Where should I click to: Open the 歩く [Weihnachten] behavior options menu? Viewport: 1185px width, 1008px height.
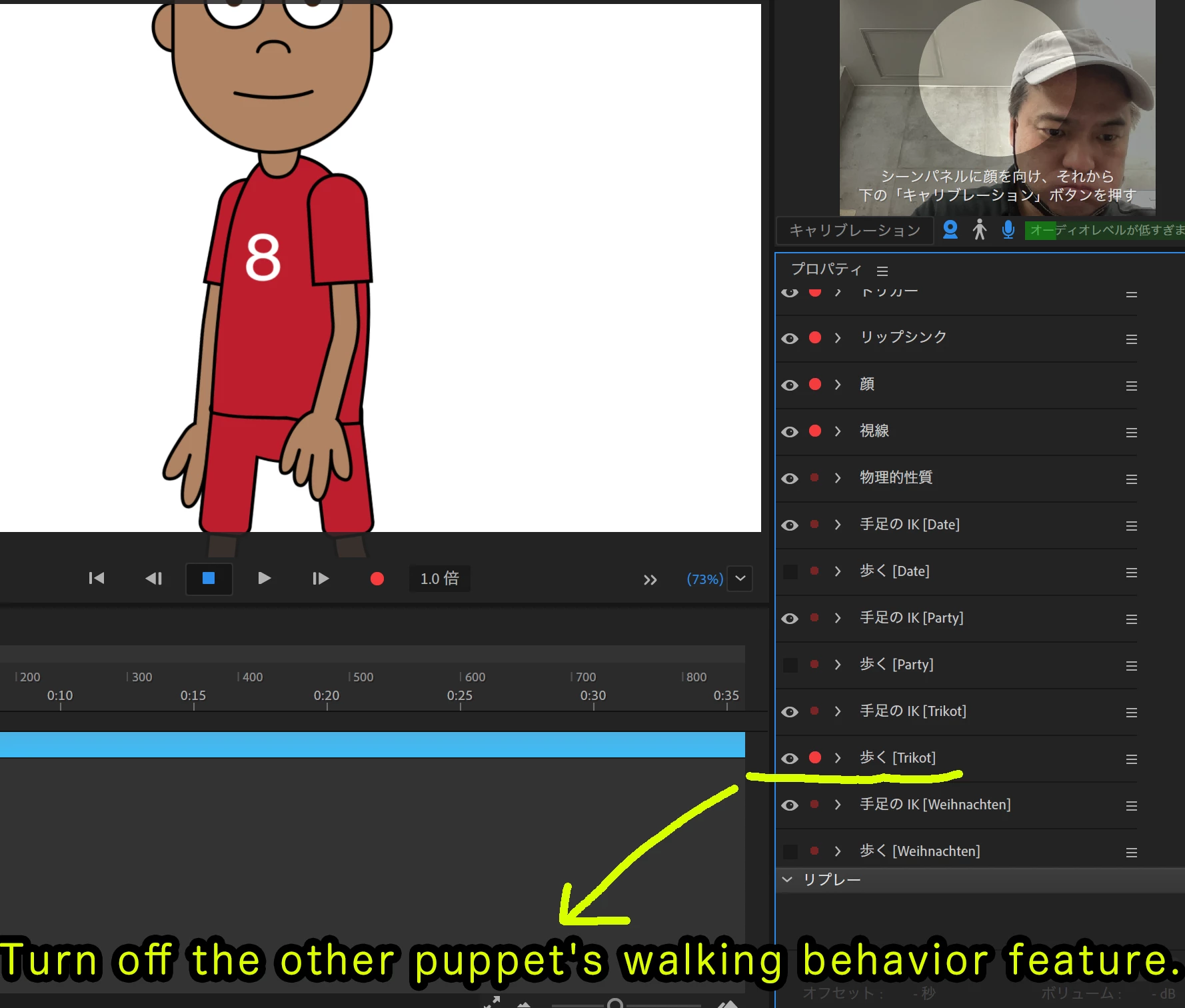(1131, 853)
